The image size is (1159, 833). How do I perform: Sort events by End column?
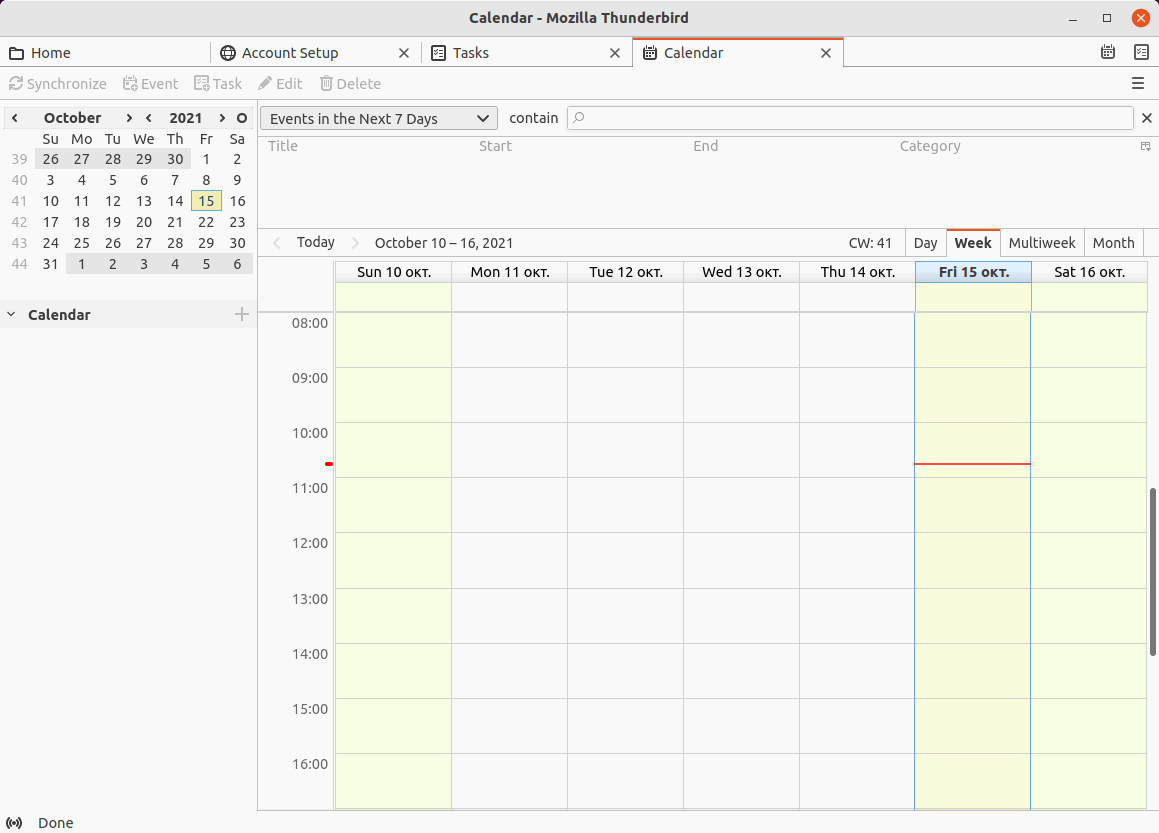pos(705,146)
